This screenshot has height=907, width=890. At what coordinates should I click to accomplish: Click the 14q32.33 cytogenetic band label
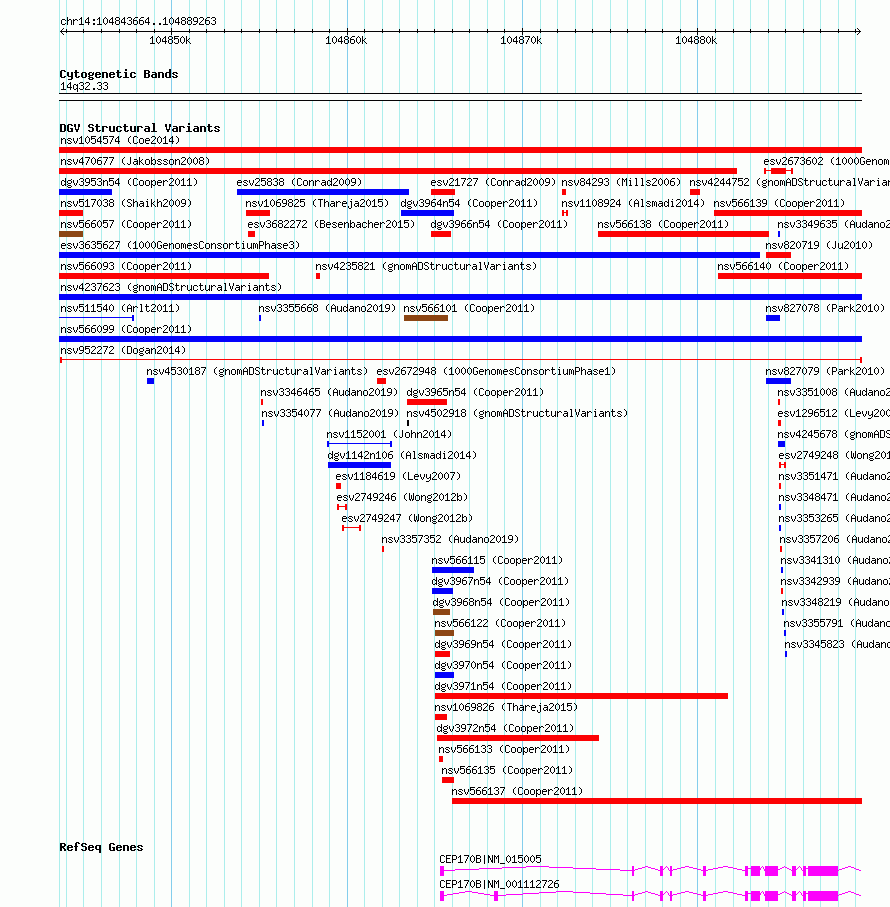click(84, 87)
